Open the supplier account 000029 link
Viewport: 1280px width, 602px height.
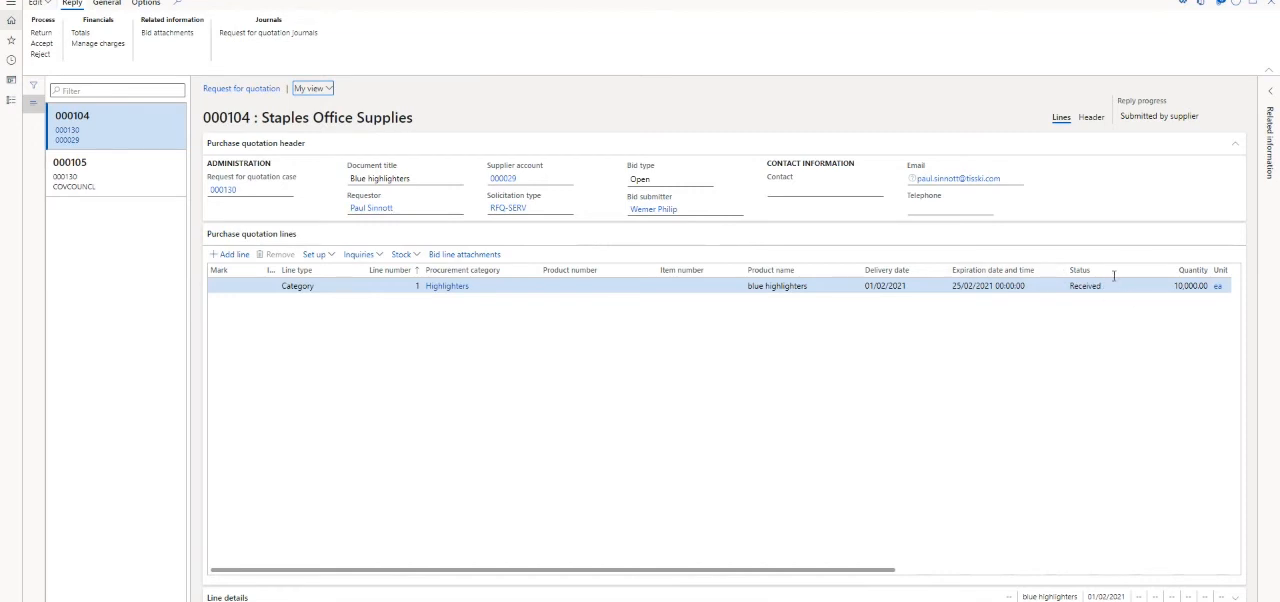coord(503,179)
